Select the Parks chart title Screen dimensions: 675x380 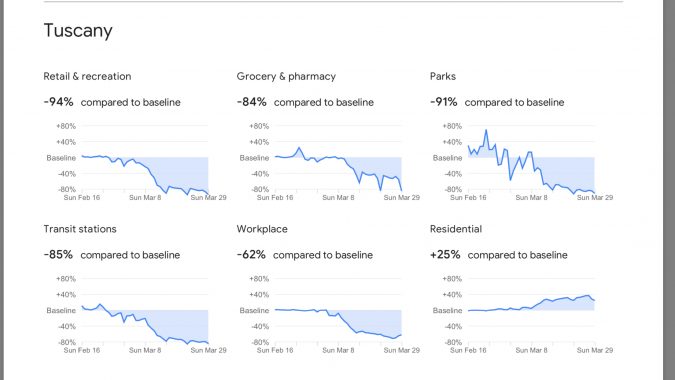click(x=443, y=76)
